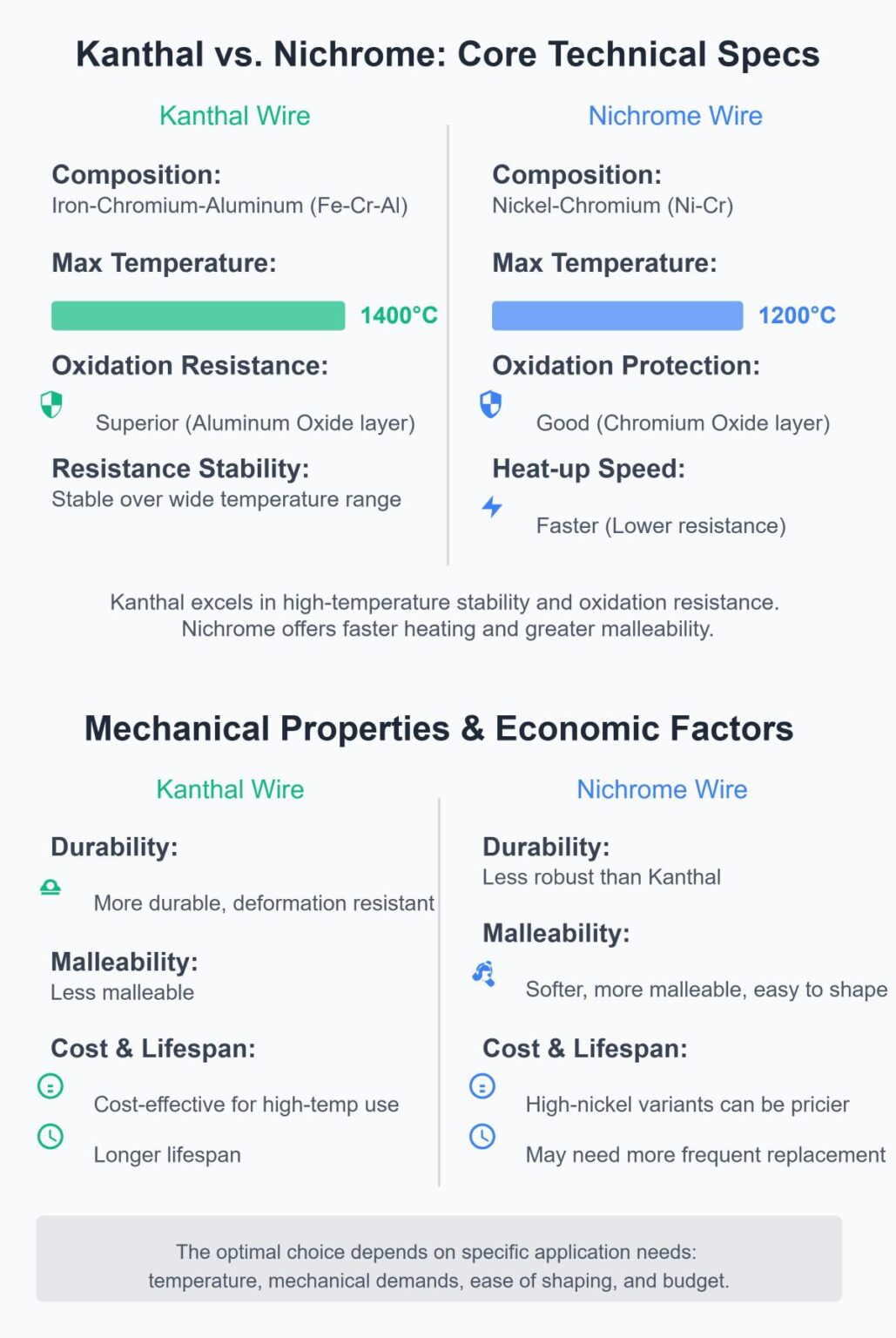896x1338 pixels.
Task: Click the blue lightning bolt heat-up icon
Action: [x=492, y=506]
